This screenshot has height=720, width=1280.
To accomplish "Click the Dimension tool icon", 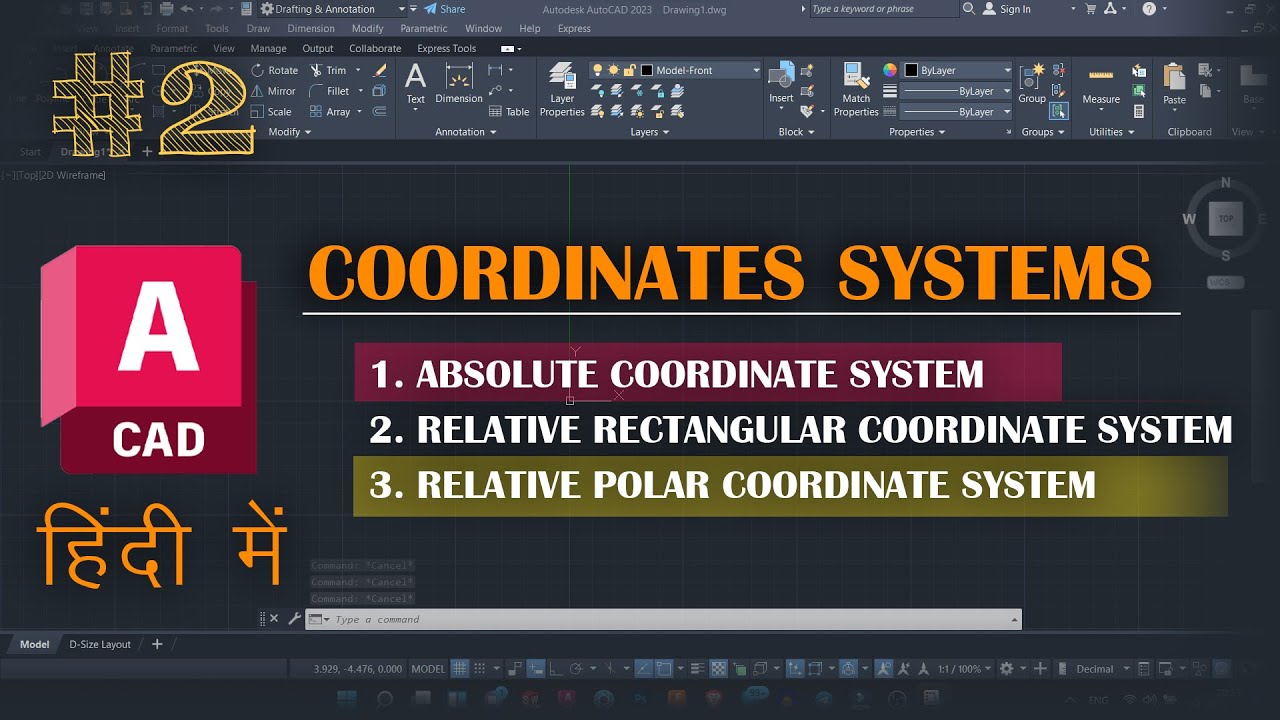I will click(x=459, y=84).
